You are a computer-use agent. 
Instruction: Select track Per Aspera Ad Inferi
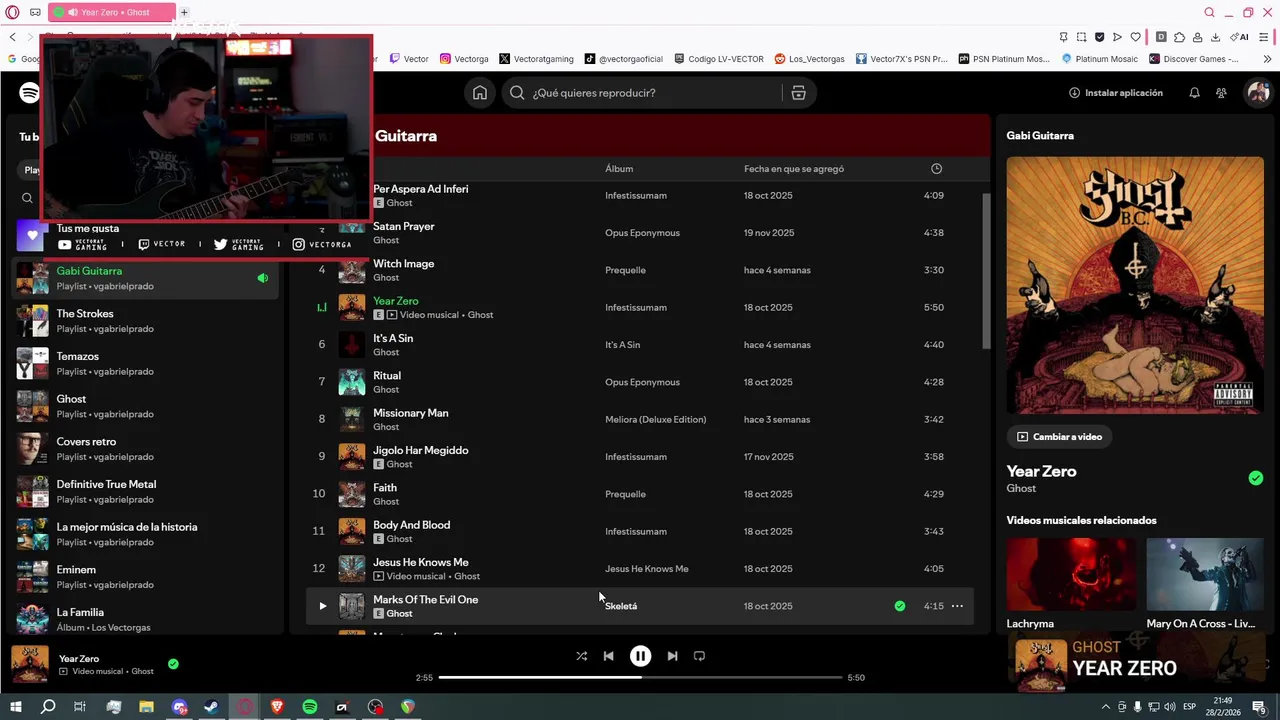point(420,189)
